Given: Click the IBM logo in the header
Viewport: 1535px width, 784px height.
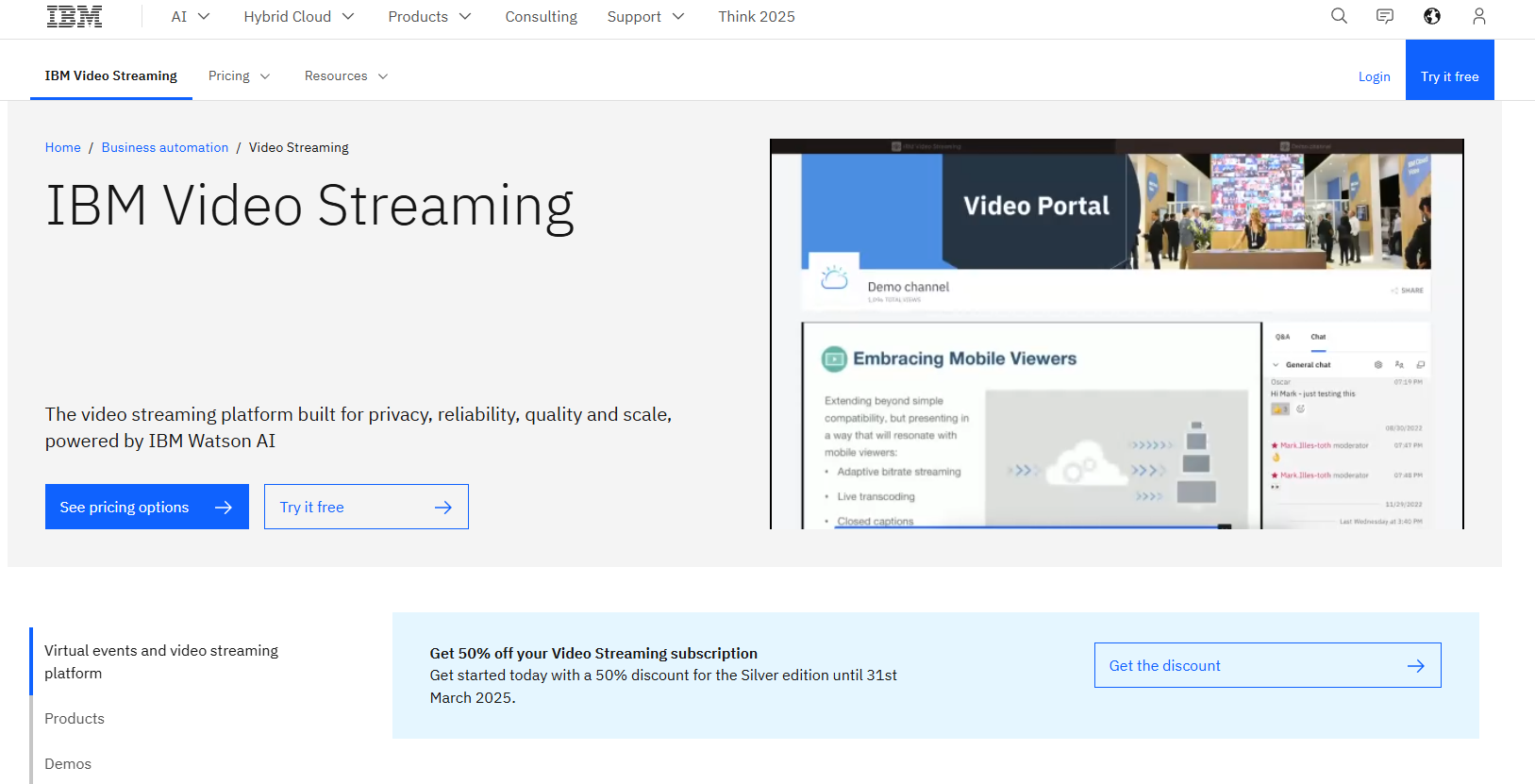Looking at the screenshot, I should pos(75,16).
